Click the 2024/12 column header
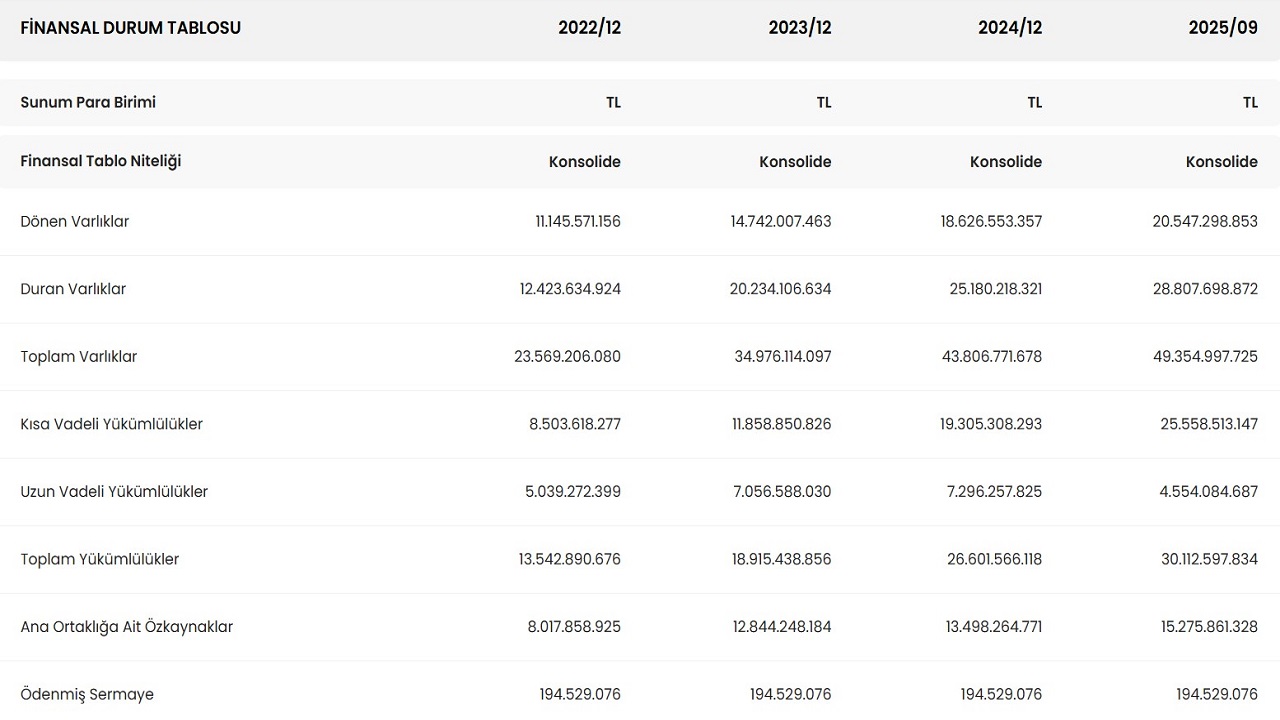The width and height of the screenshot is (1280, 720). 1009,28
